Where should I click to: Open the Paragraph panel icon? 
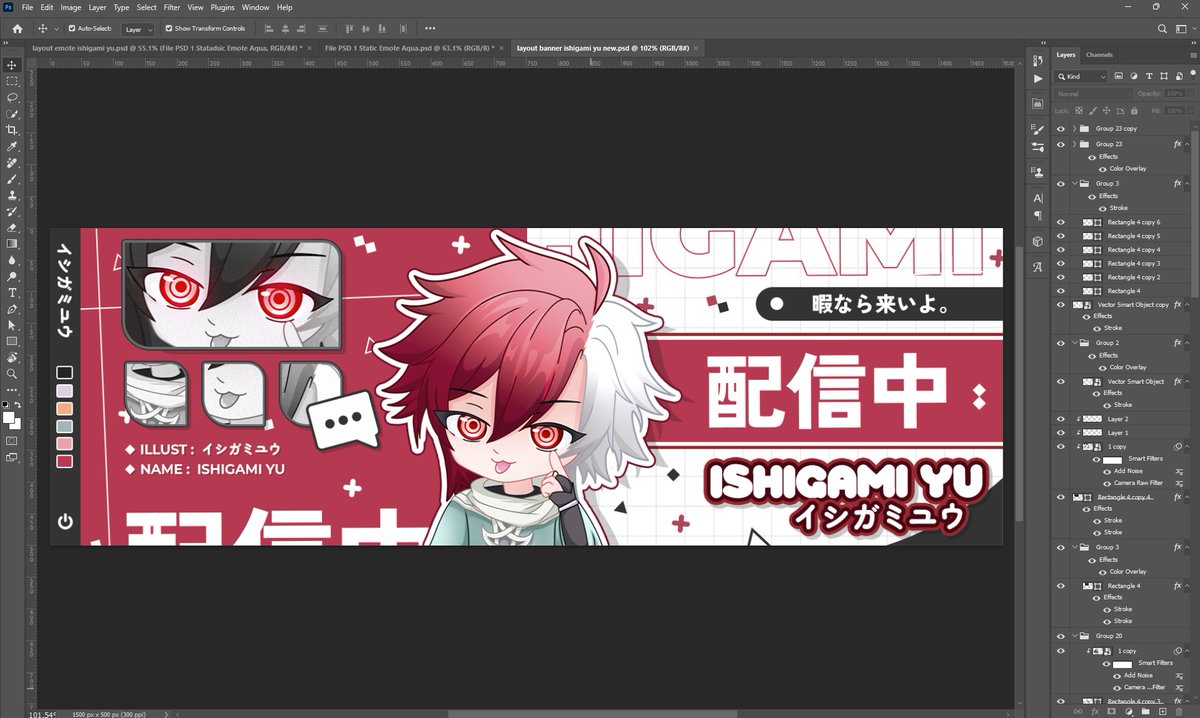[x=1037, y=215]
